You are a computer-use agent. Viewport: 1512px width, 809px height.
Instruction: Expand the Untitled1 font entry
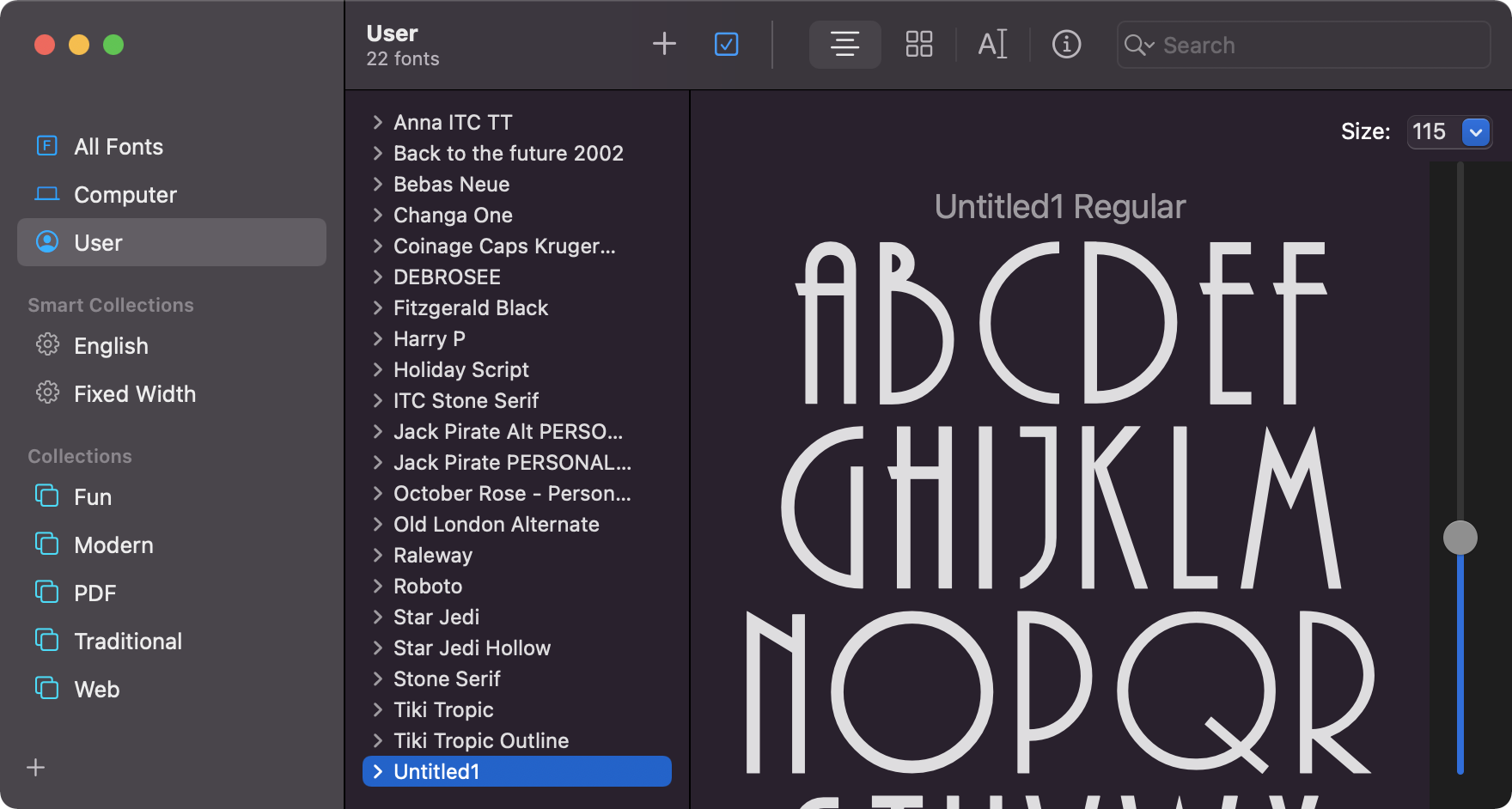378,771
